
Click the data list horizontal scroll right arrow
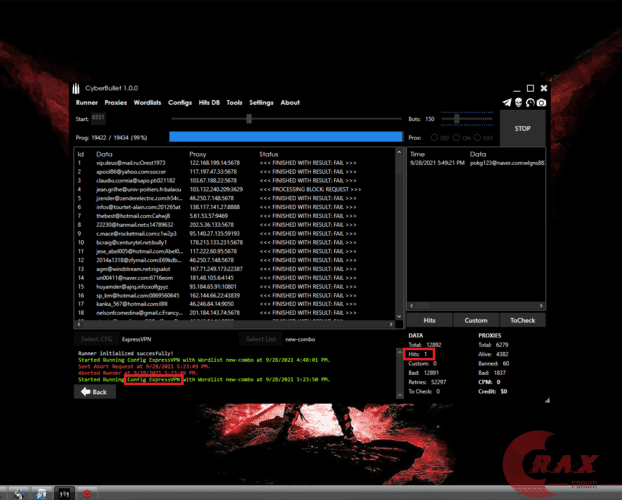pyautogui.click(x=391, y=325)
